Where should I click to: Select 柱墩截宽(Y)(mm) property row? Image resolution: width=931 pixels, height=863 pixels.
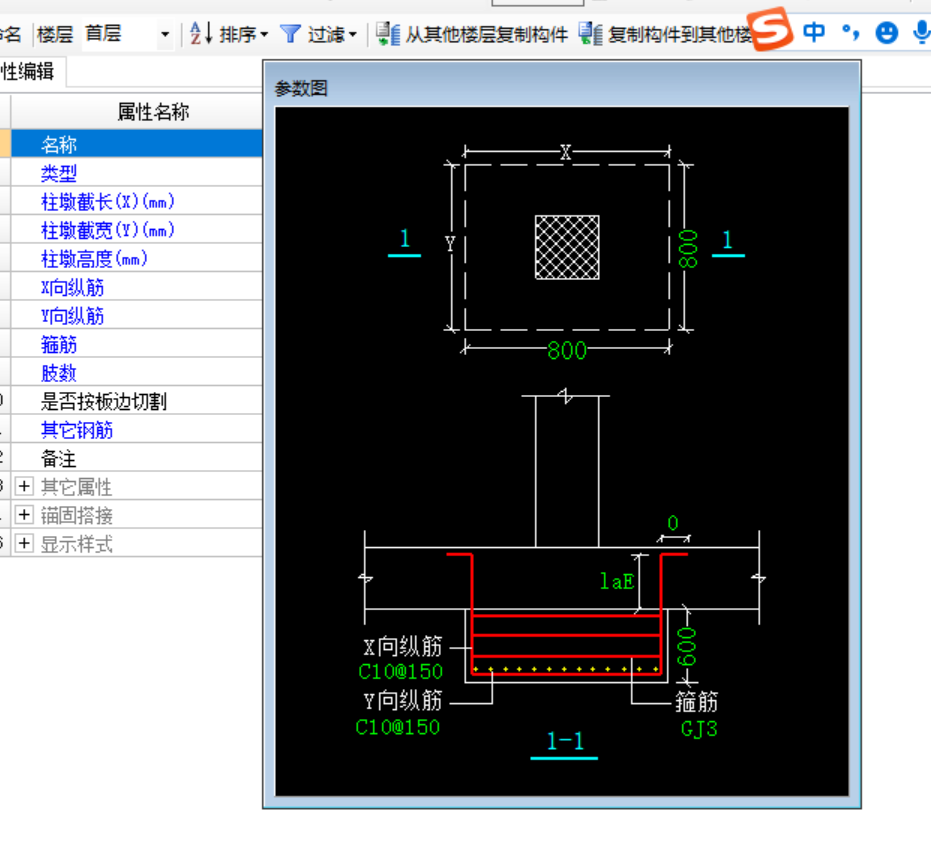137,230
